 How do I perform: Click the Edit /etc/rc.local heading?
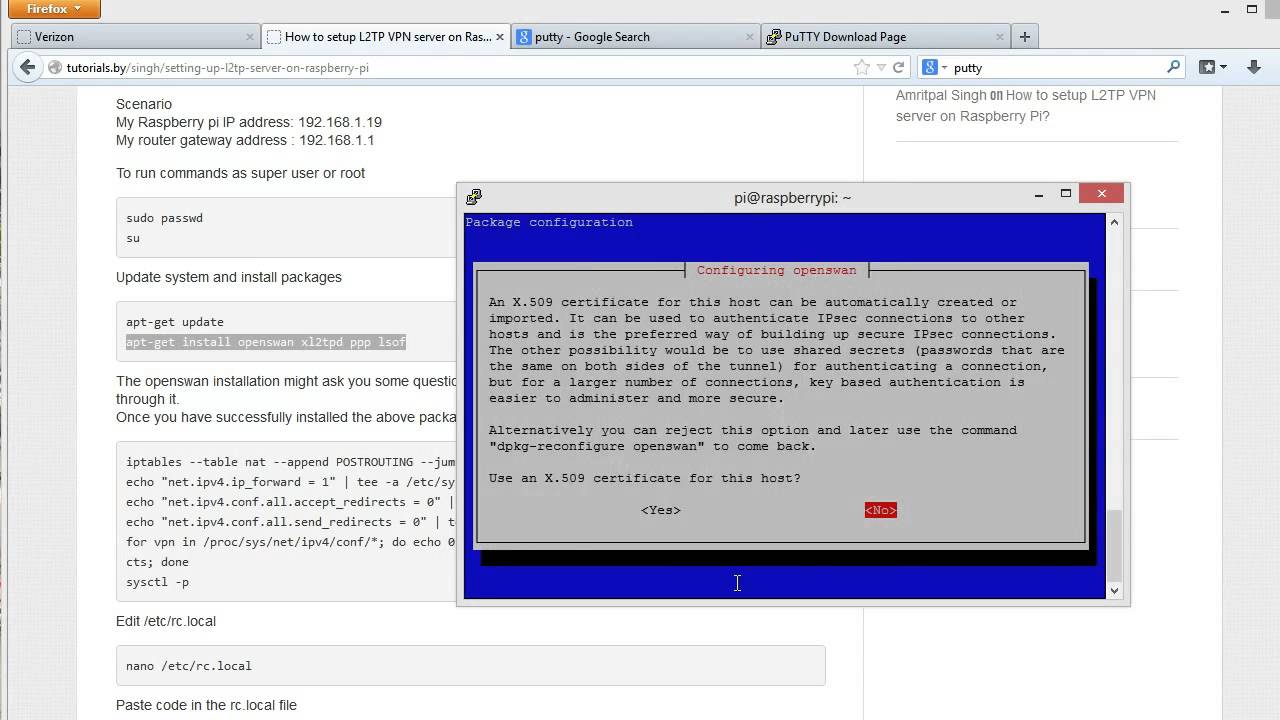[x=166, y=621]
